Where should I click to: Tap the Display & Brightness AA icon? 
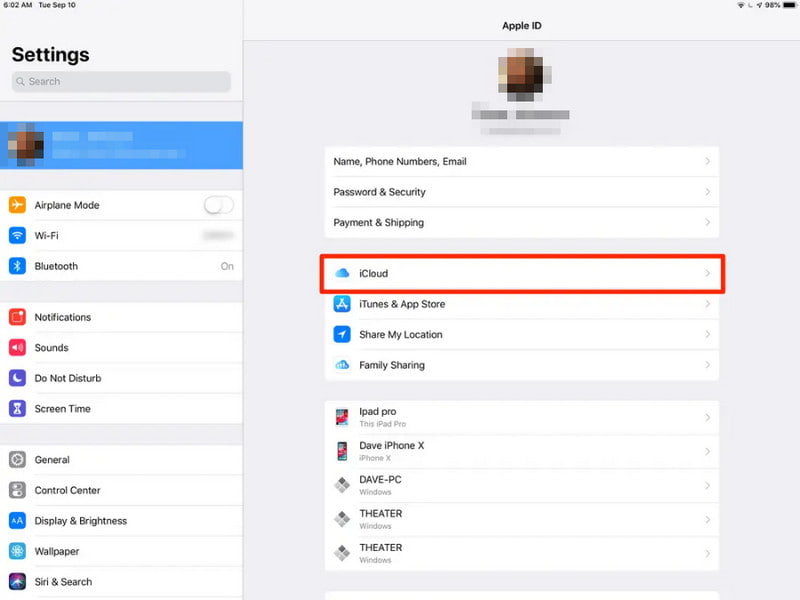(x=17, y=521)
